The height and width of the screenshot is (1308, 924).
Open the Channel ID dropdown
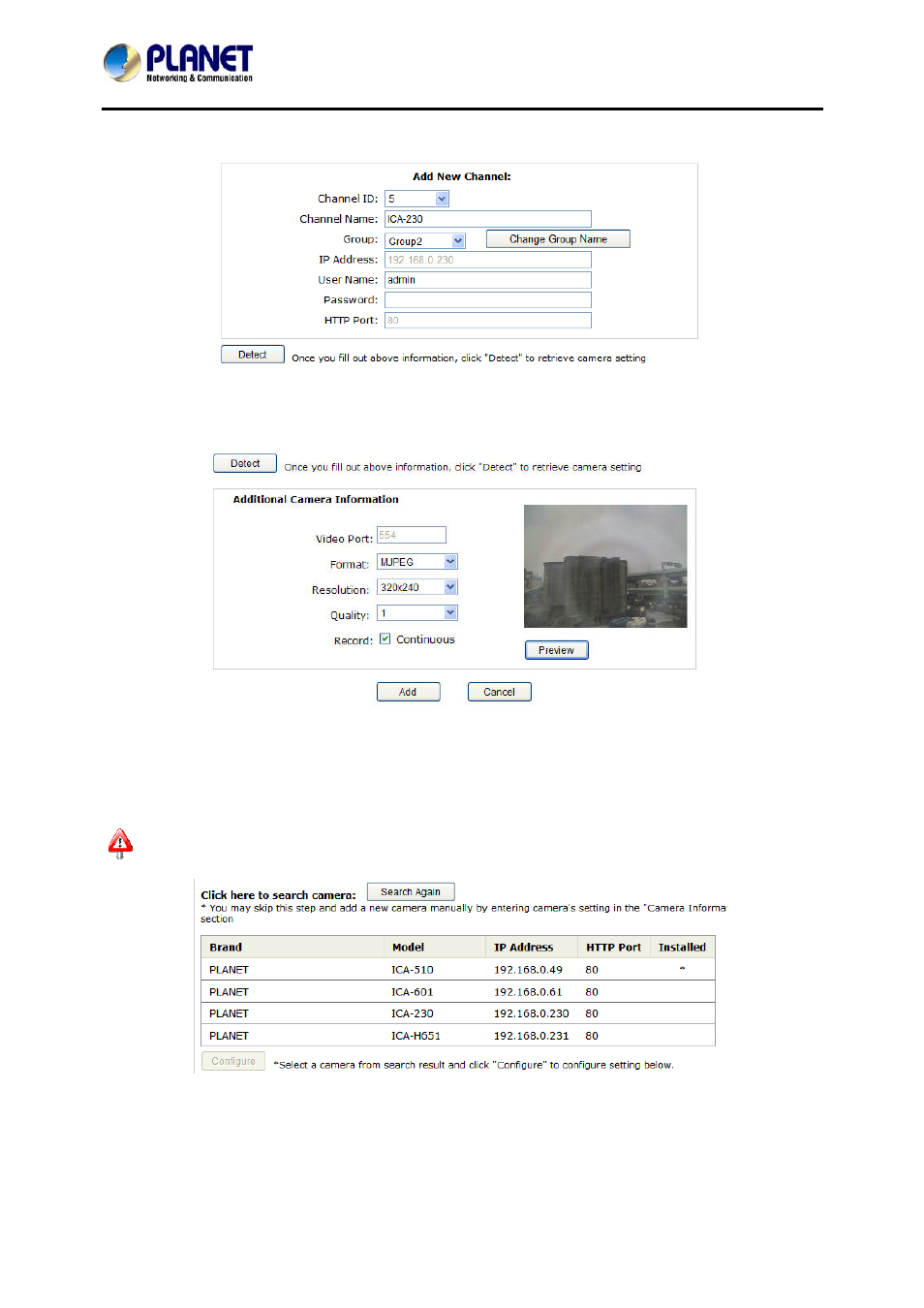(442, 199)
